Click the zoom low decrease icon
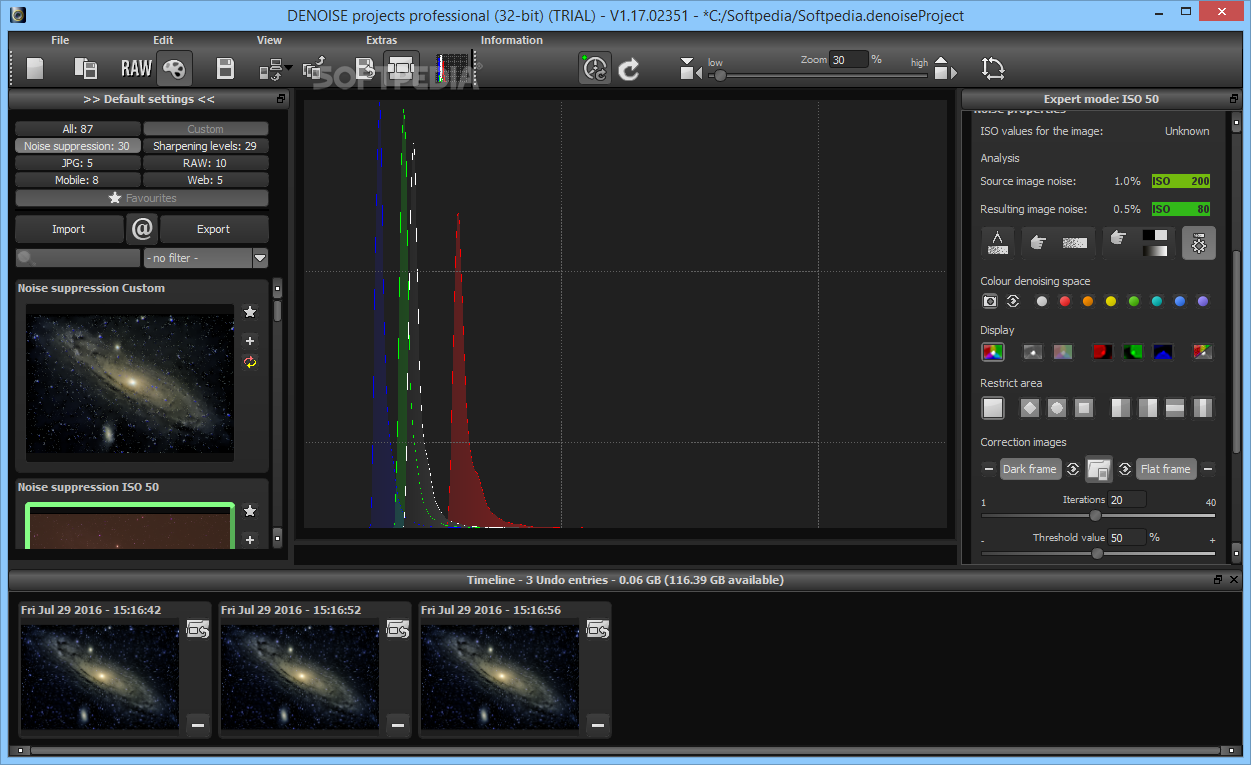 [690, 68]
